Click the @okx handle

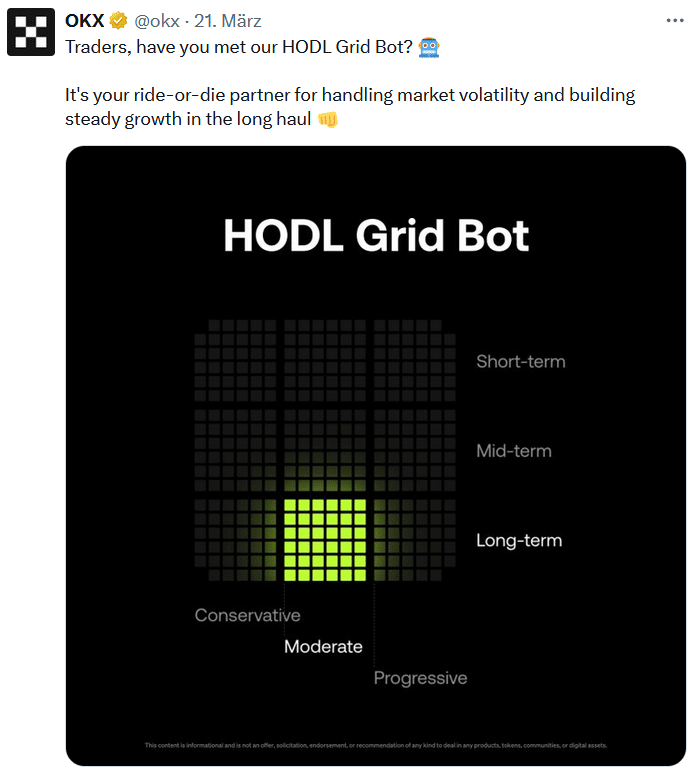coord(157,21)
